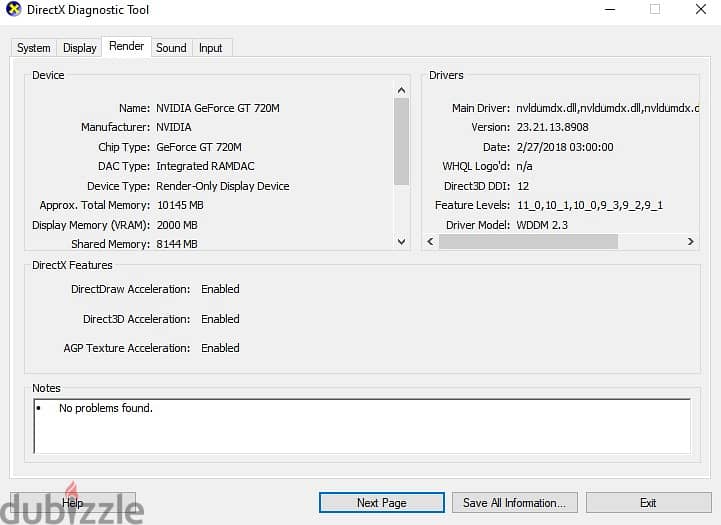Click the Notes text box
The height and width of the screenshot is (525, 721).
point(362,426)
